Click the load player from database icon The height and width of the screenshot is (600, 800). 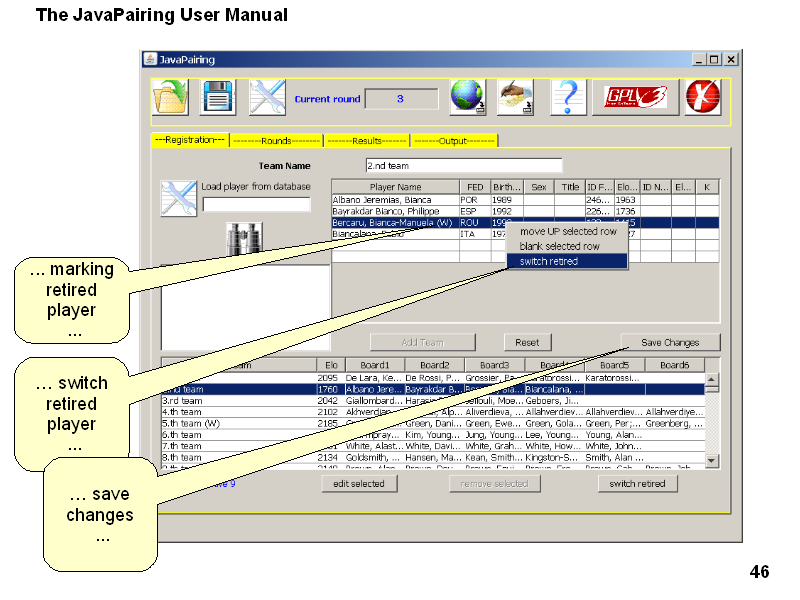point(180,198)
